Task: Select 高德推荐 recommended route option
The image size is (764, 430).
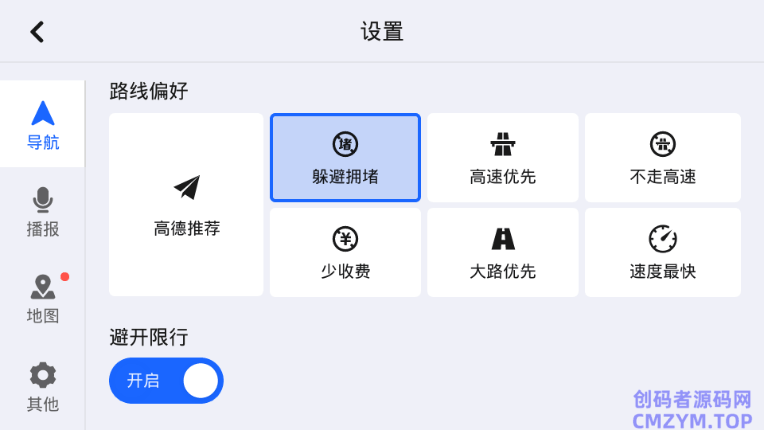Action: pyautogui.click(x=186, y=205)
